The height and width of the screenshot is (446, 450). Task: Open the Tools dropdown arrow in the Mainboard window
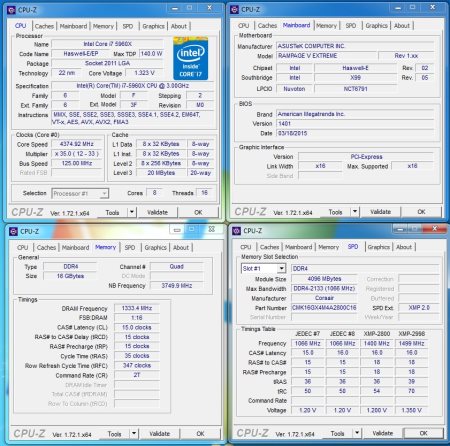tap(355, 211)
